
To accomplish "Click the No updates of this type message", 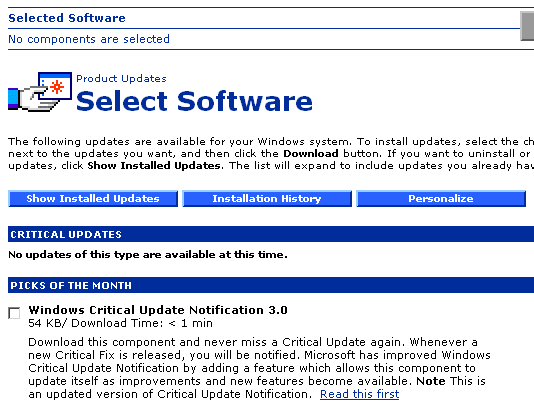I will 148,254.
